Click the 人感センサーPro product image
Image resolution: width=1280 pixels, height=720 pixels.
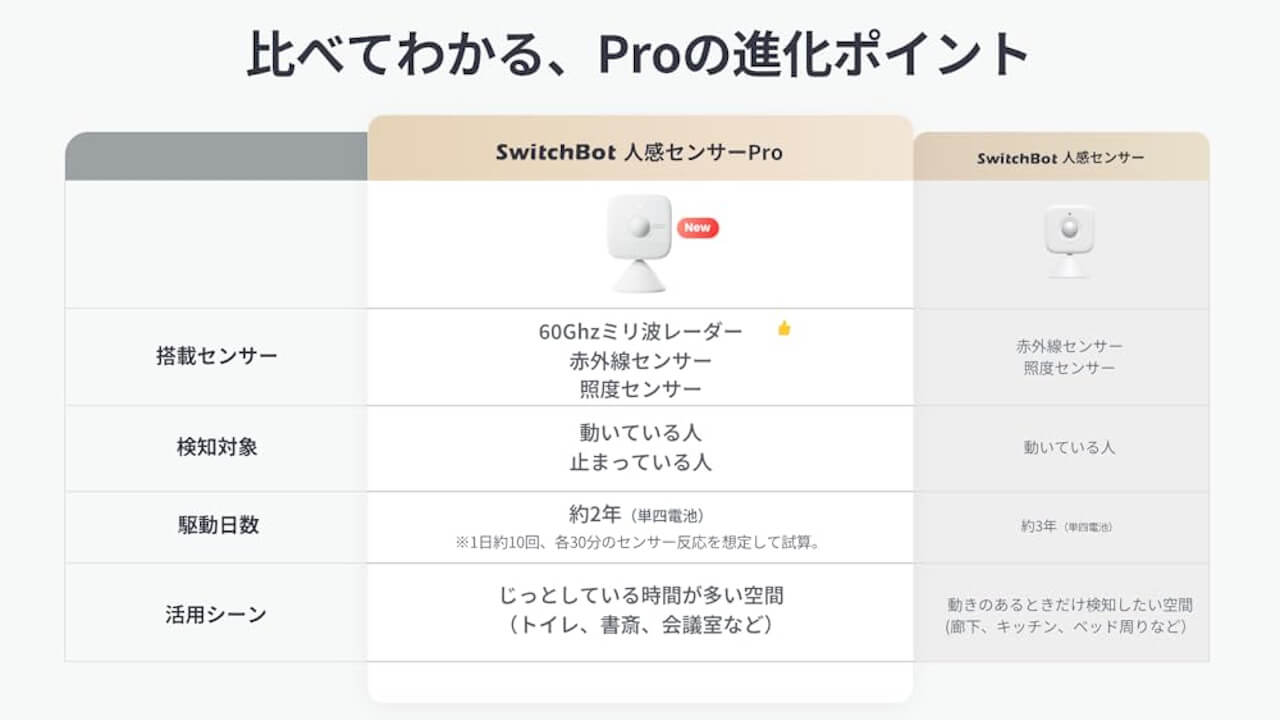click(x=640, y=242)
